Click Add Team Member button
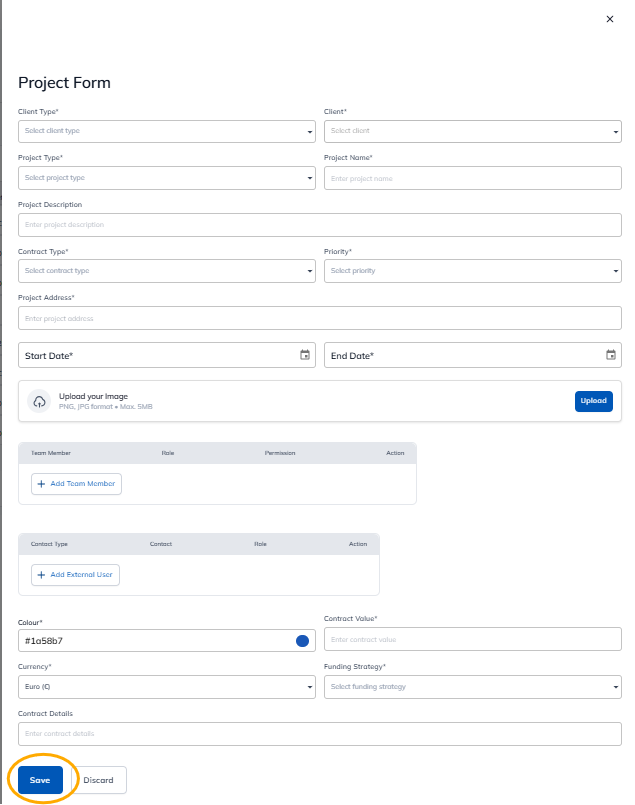The image size is (635, 805). click(76, 484)
